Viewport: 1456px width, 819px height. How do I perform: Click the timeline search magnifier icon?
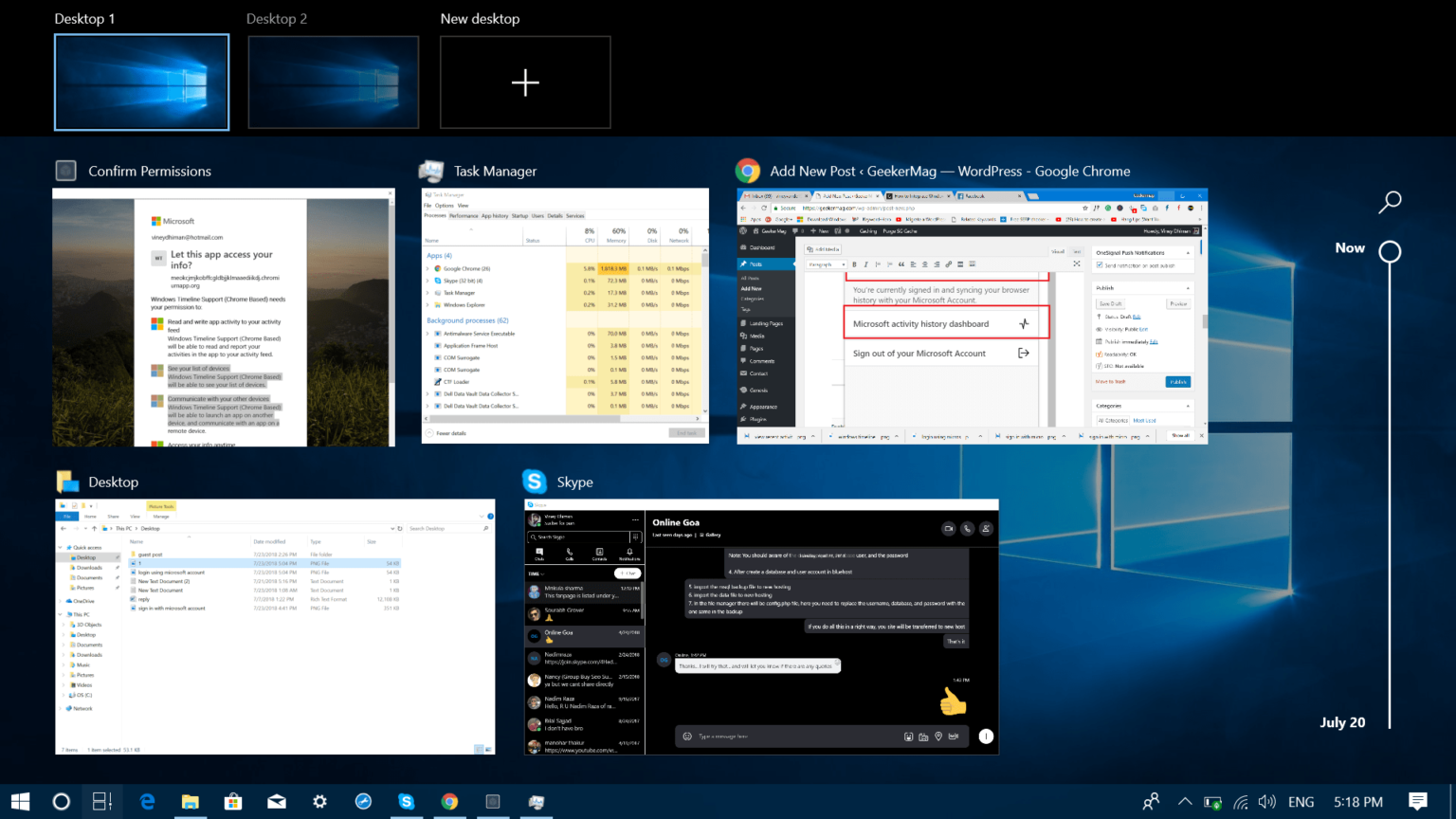pyautogui.click(x=1389, y=201)
